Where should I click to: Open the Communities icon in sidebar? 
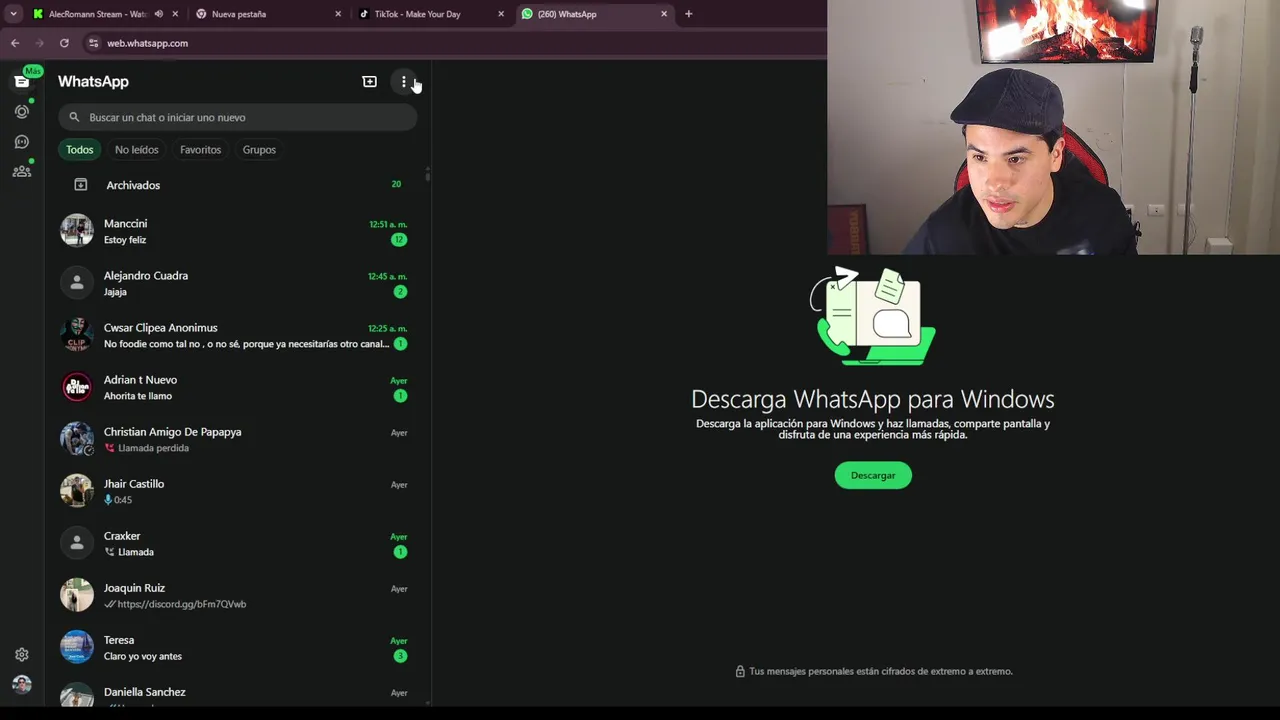[x=21, y=171]
